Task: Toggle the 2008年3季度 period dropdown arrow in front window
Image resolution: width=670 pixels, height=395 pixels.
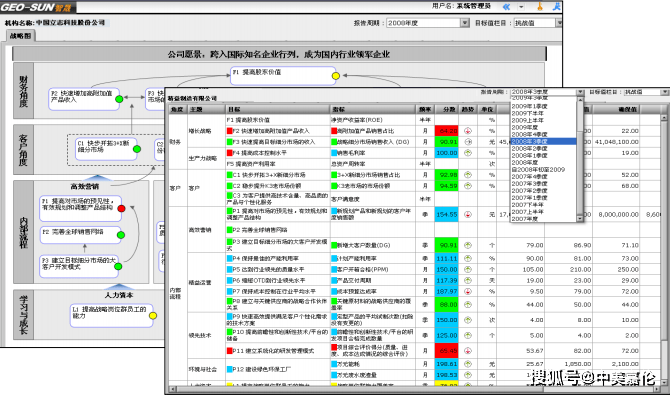Action: [x=580, y=92]
